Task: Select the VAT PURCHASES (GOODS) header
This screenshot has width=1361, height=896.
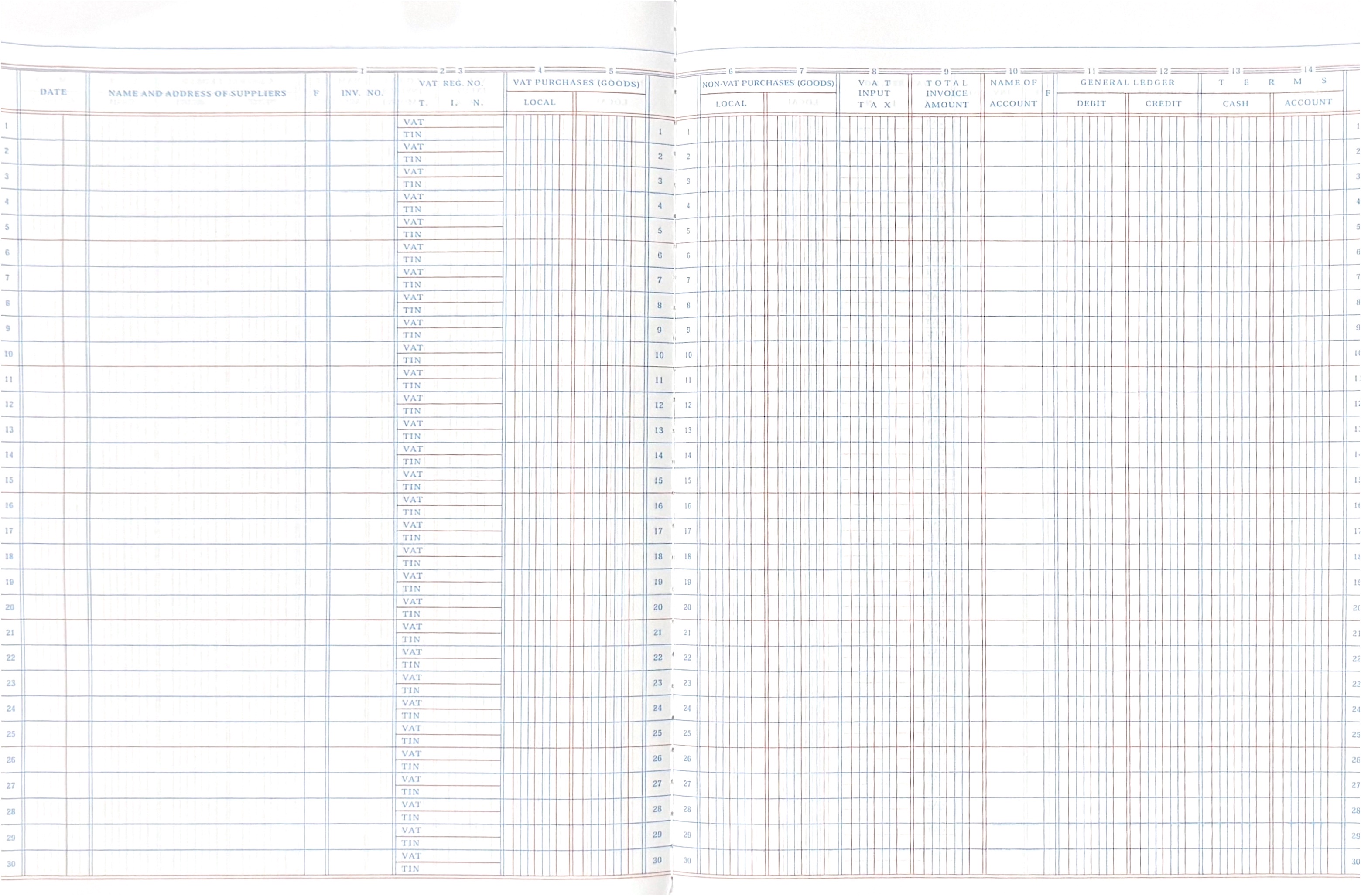Action: [x=576, y=83]
